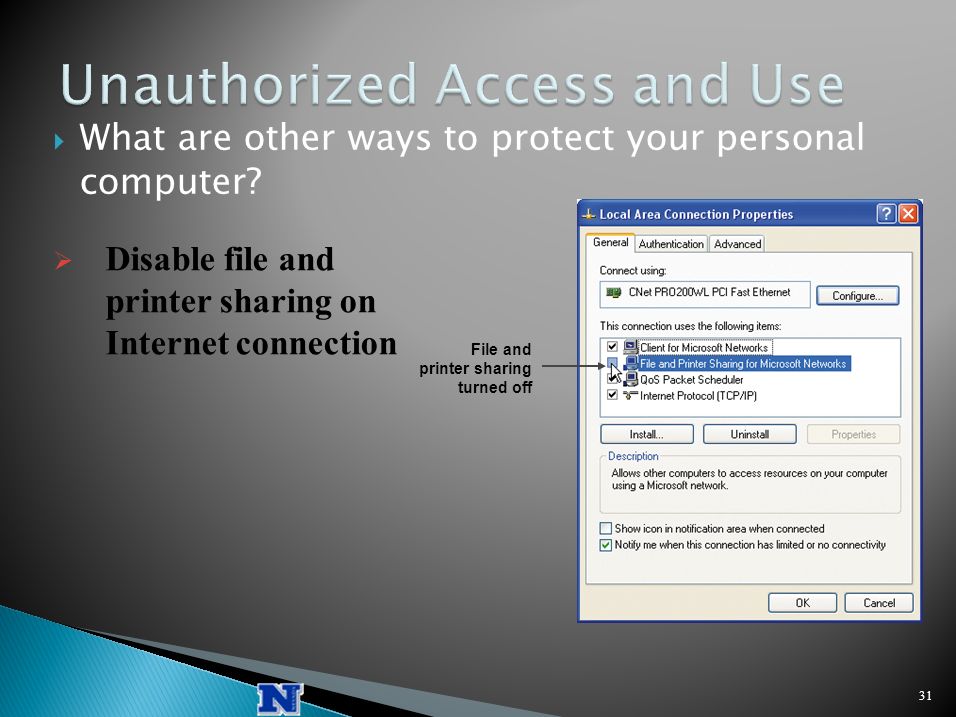The width and height of the screenshot is (956, 717).
Task: Click the Local Area Connection title bar icon
Action: click(x=588, y=215)
